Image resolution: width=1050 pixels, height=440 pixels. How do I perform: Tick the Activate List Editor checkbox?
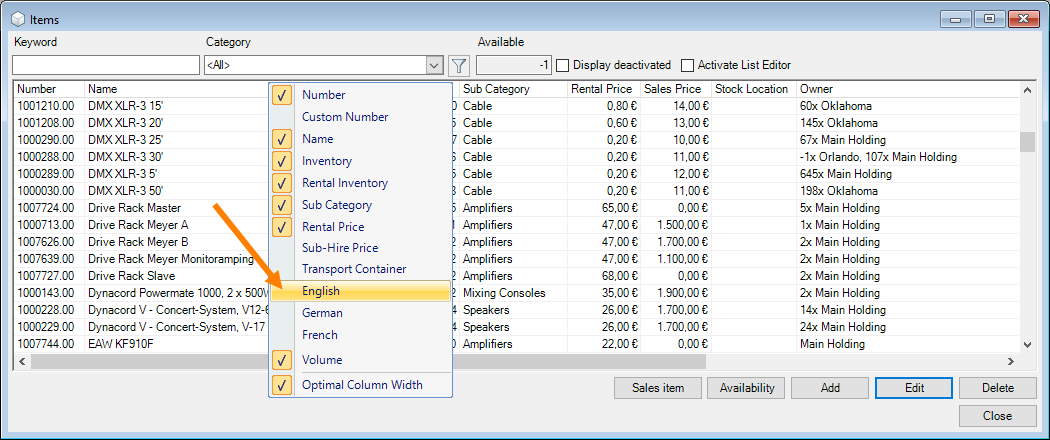point(687,65)
